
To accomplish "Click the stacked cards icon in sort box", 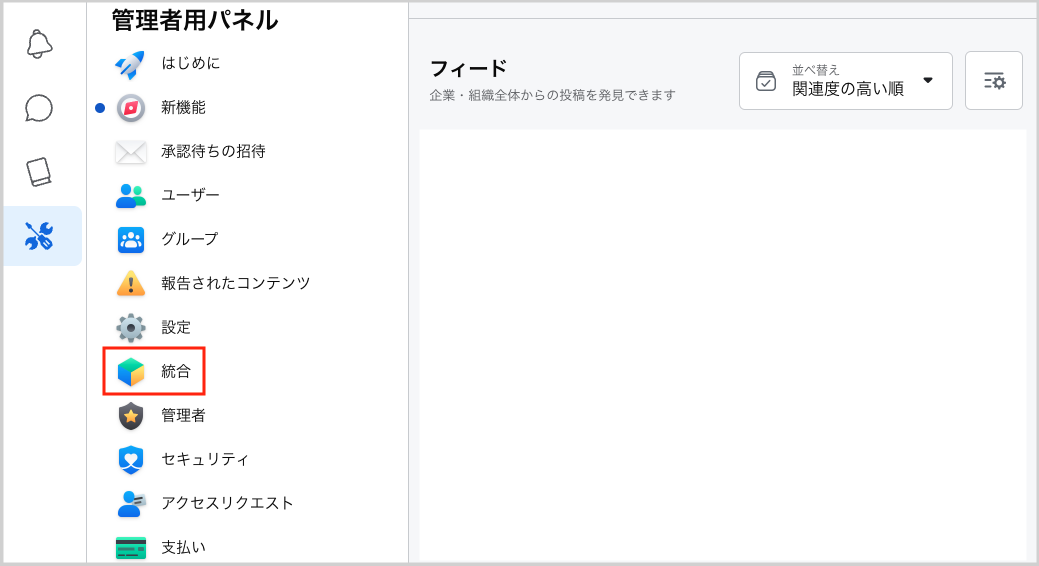I will (x=765, y=81).
